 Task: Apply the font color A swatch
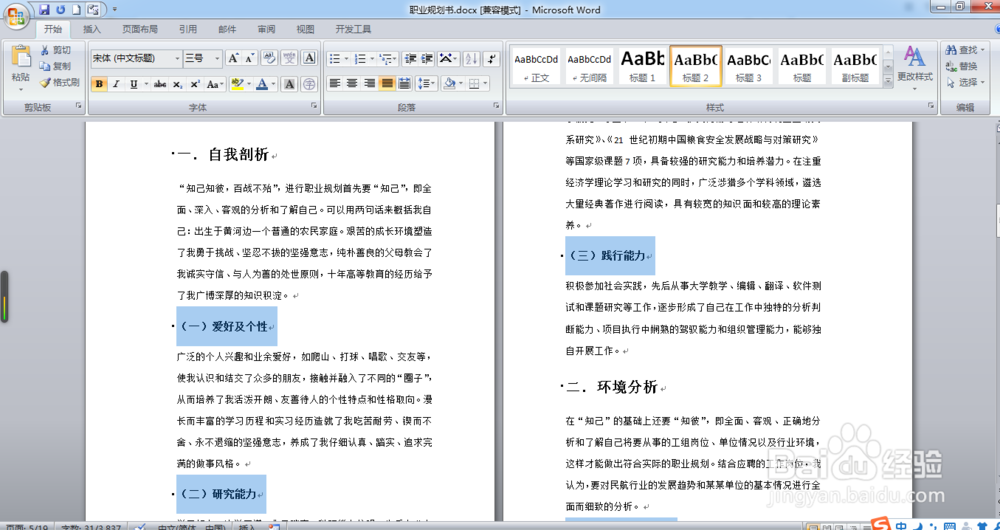[x=261, y=84]
